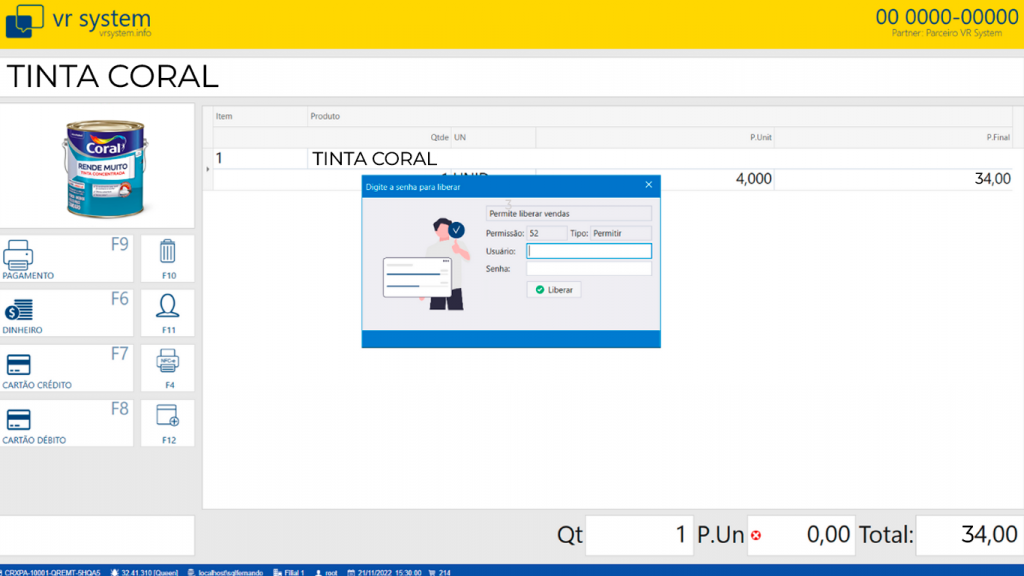Image resolution: width=1024 pixels, height=576 pixels.
Task: Choose the Cartão Débito payment icon
Action: 19,420
